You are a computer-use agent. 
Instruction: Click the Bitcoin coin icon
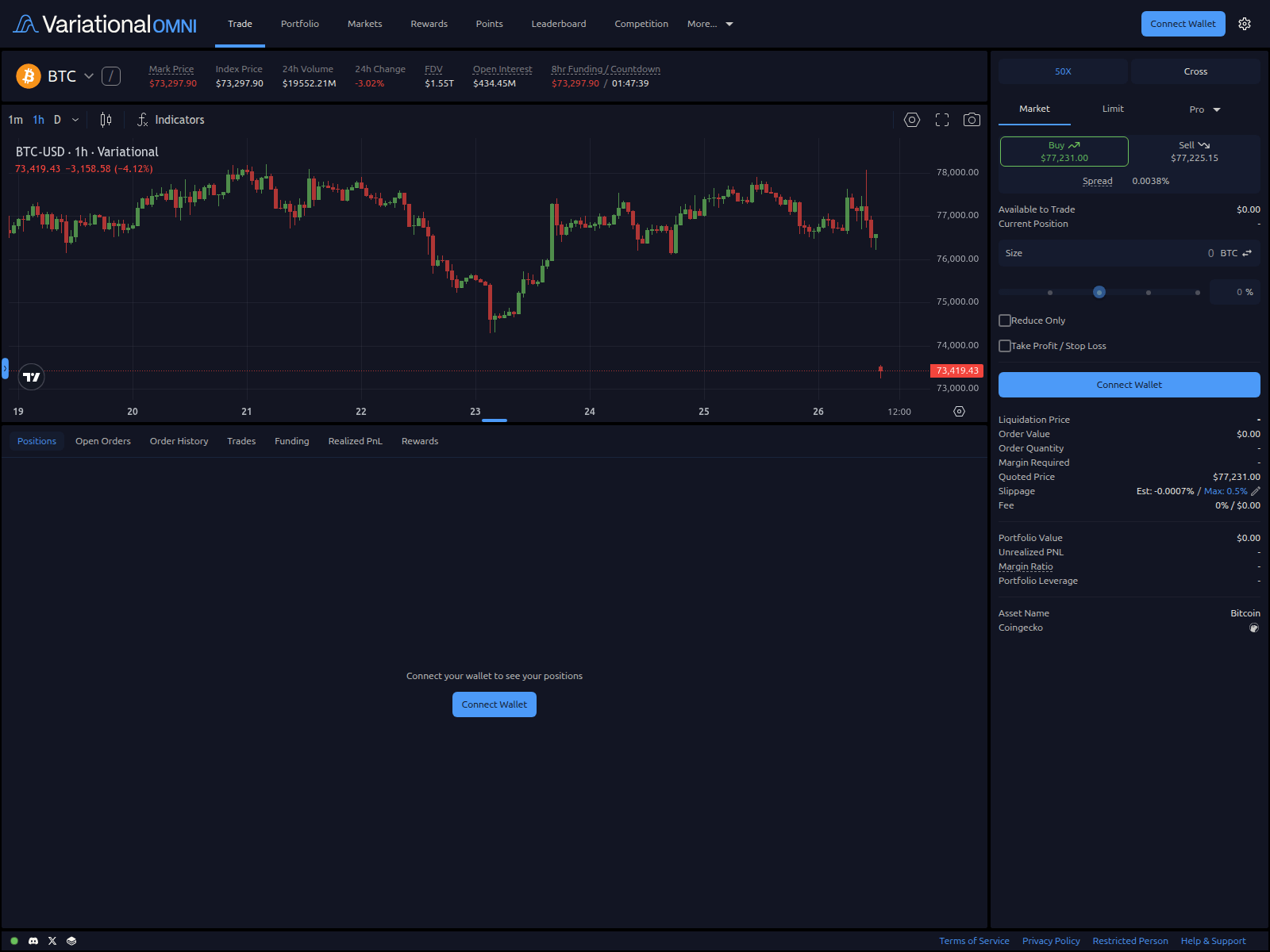click(x=29, y=76)
